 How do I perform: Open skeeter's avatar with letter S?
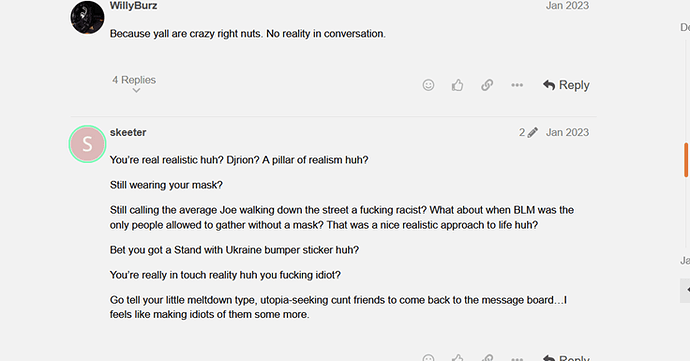[x=87, y=144]
